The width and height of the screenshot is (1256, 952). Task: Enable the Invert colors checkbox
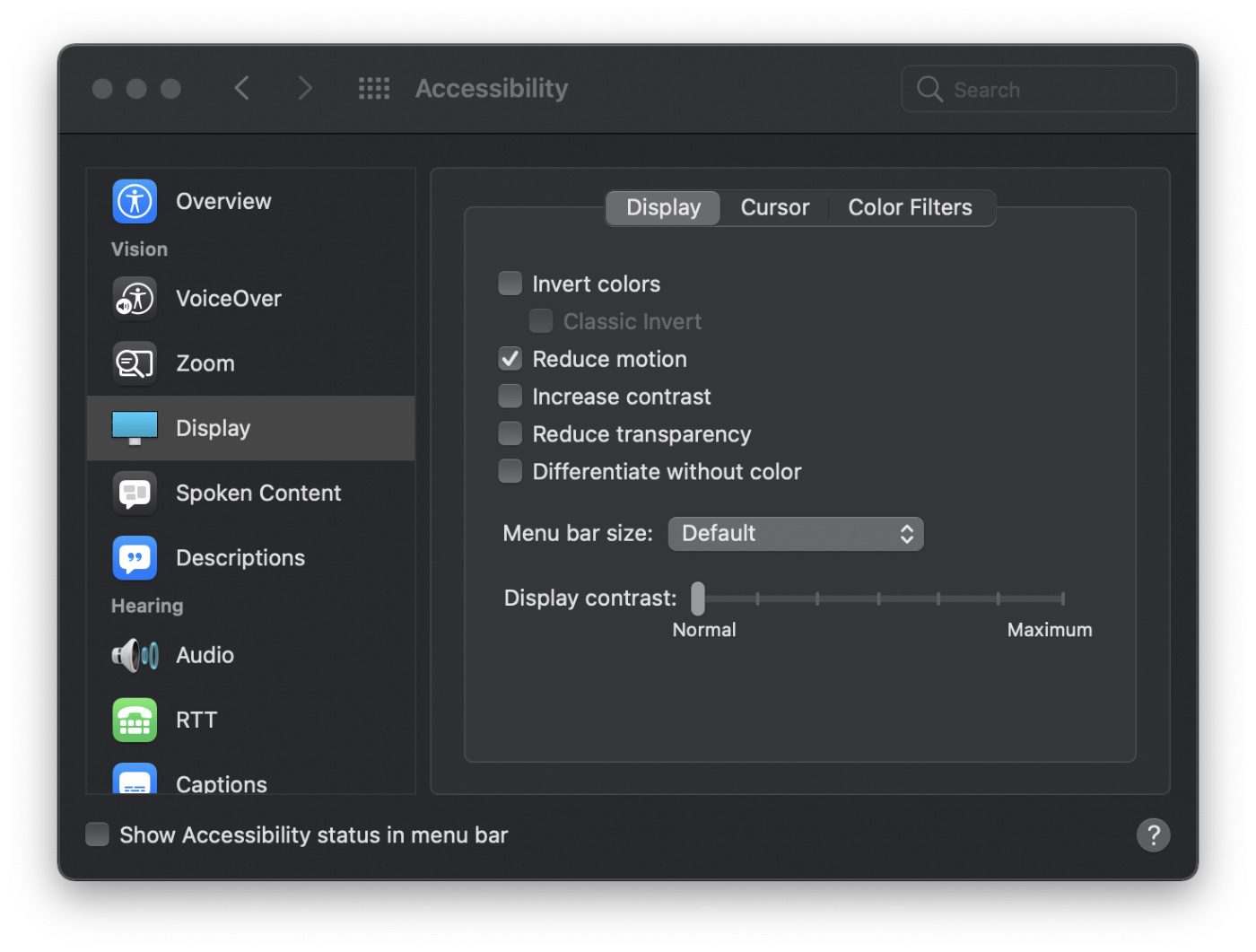coord(510,284)
